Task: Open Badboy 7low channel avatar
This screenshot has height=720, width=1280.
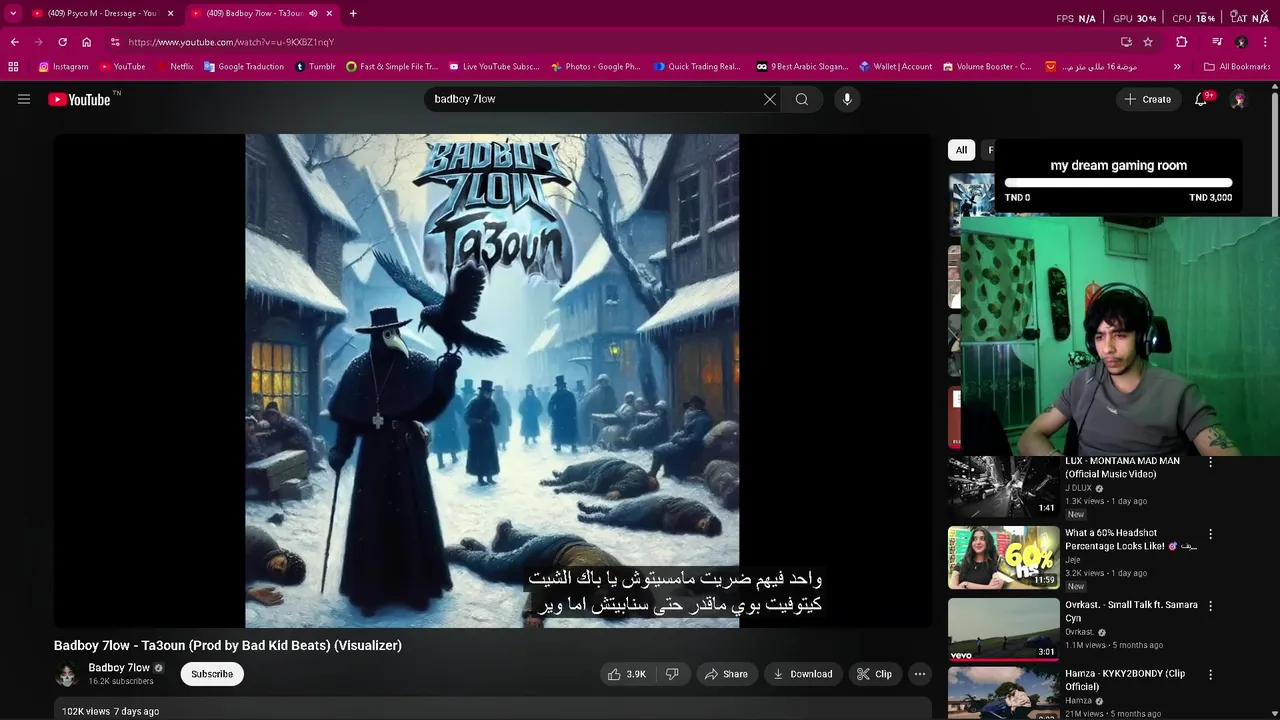Action: [67, 674]
